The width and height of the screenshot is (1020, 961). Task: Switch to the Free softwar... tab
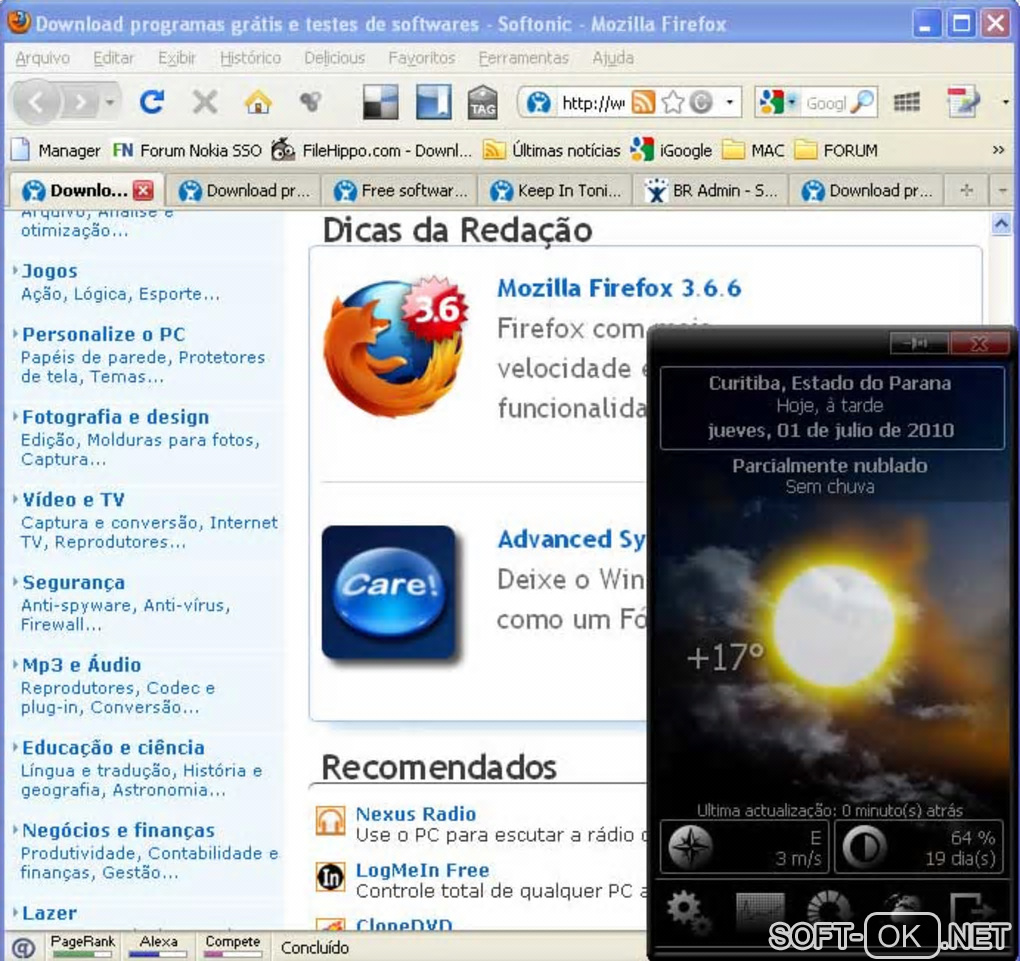[400, 191]
